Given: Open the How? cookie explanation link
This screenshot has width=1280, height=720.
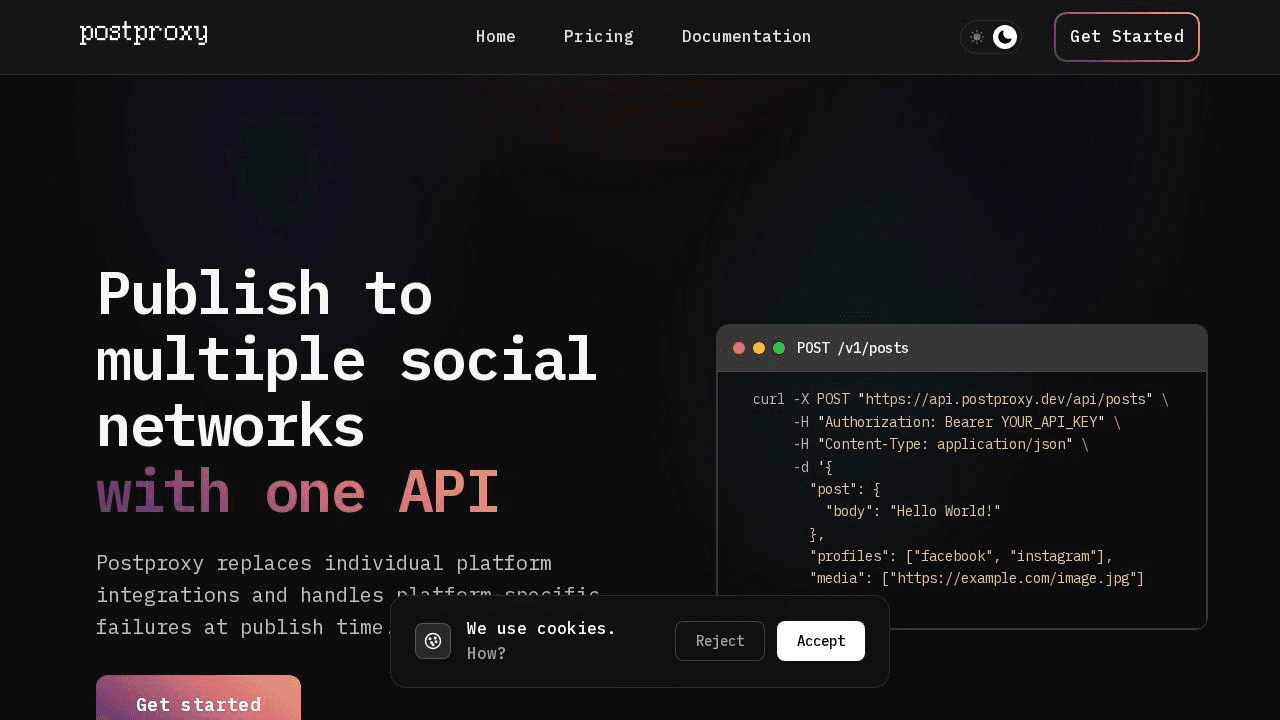Looking at the screenshot, I should click(x=487, y=653).
